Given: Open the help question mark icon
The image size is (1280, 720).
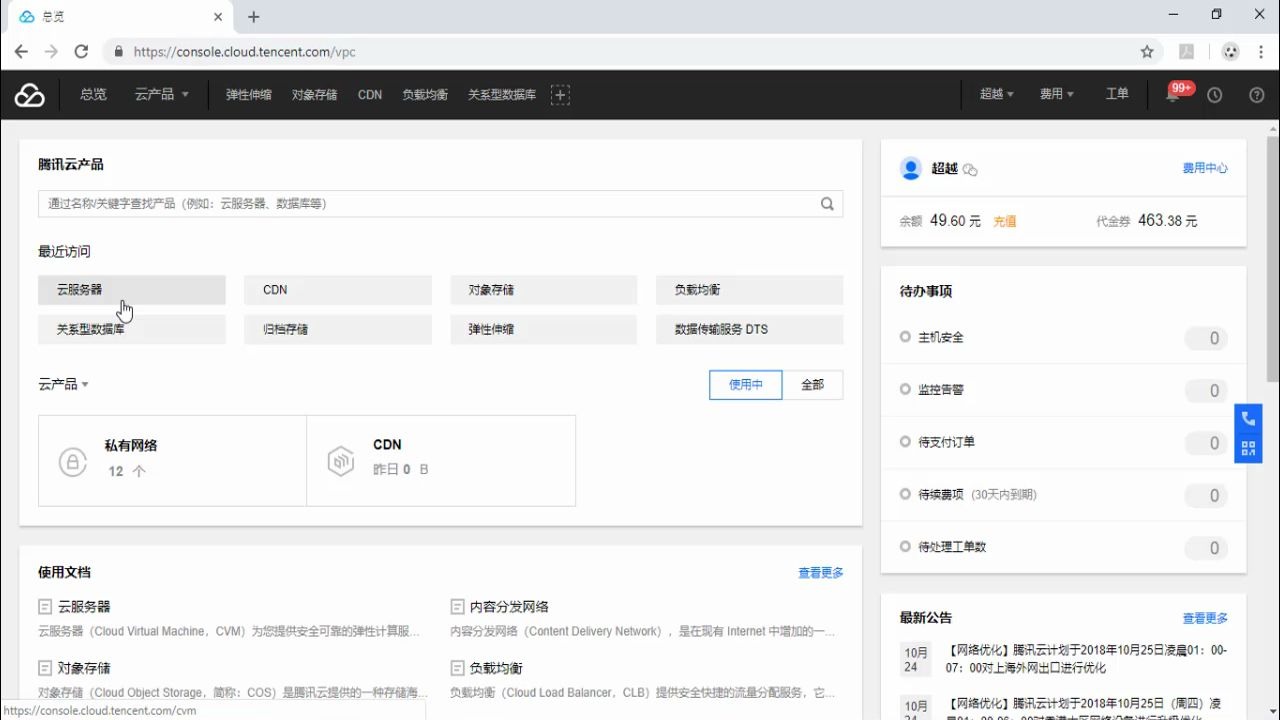Looking at the screenshot, I should (x=1257, y=95).
